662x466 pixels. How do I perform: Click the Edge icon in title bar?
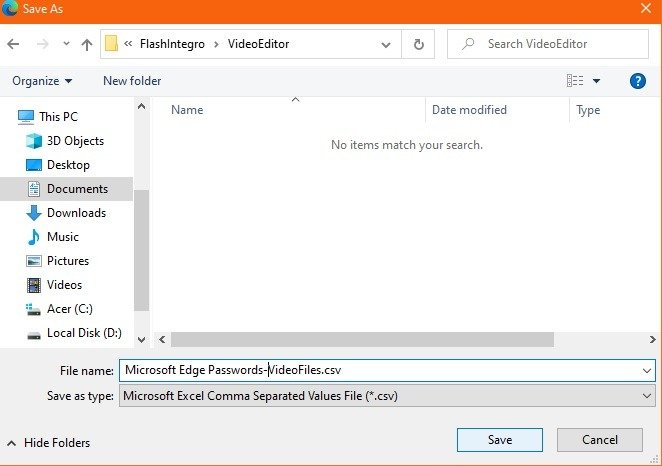[x=9, y=8]
